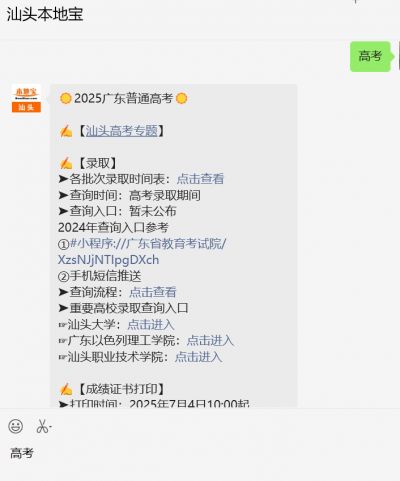Viewport: 400px width, 481px height.
Task: Open 汕头大学 点击进入 link
Action: (x=151, y=324)
